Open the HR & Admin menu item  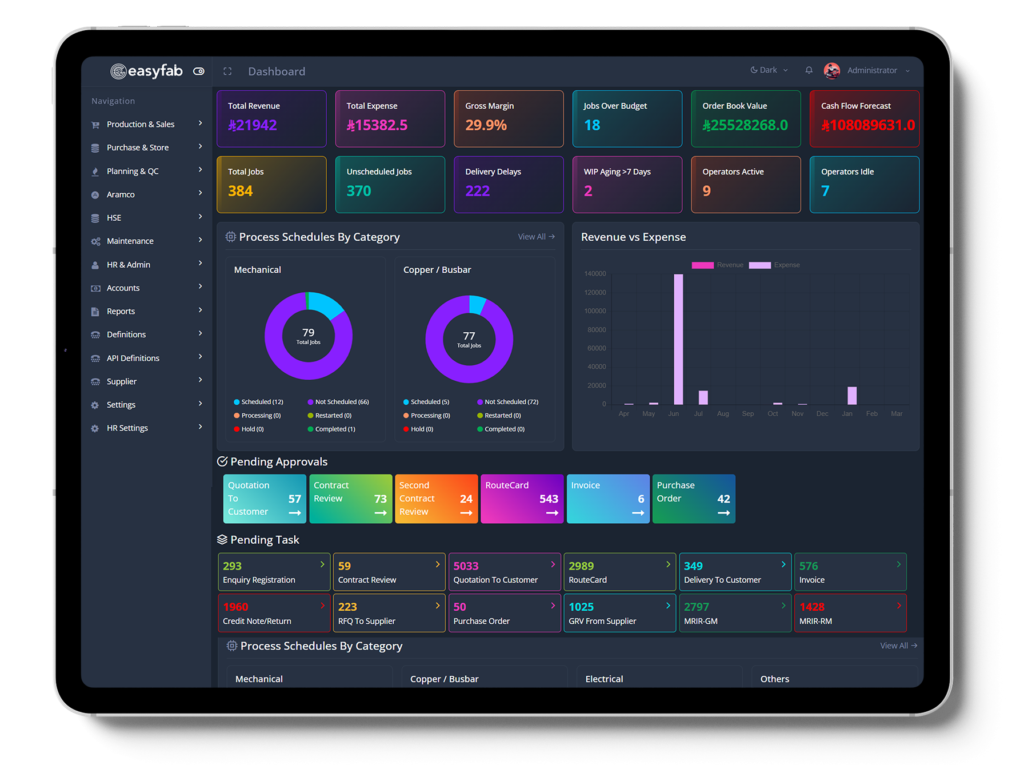click(x=147, y=265)
